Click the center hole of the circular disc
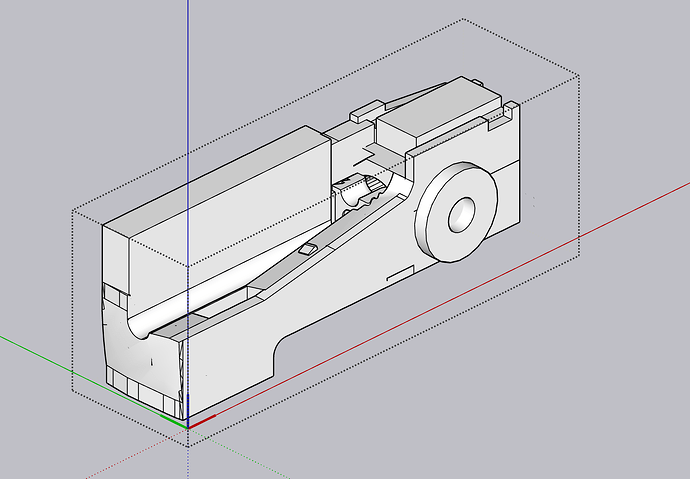 pyautogui.click(x=462, y=215)
